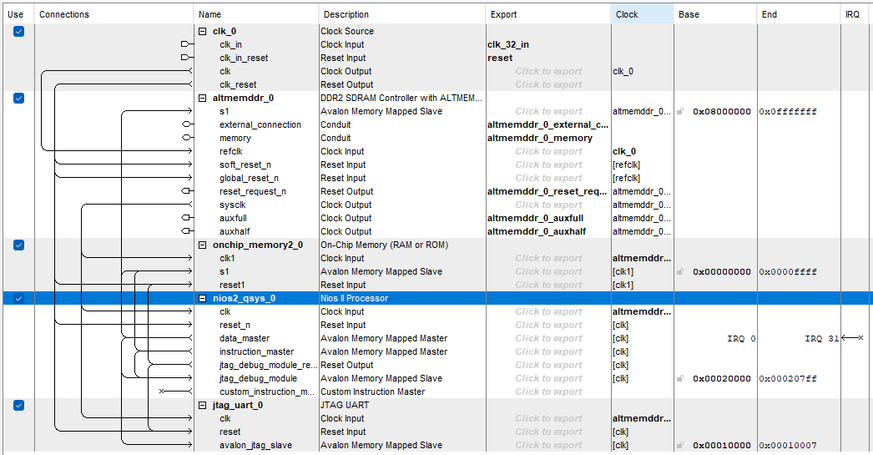873x455 pixels.
Task: Click the lock icon beside base 0x00000000
Action: pos(680,272)
